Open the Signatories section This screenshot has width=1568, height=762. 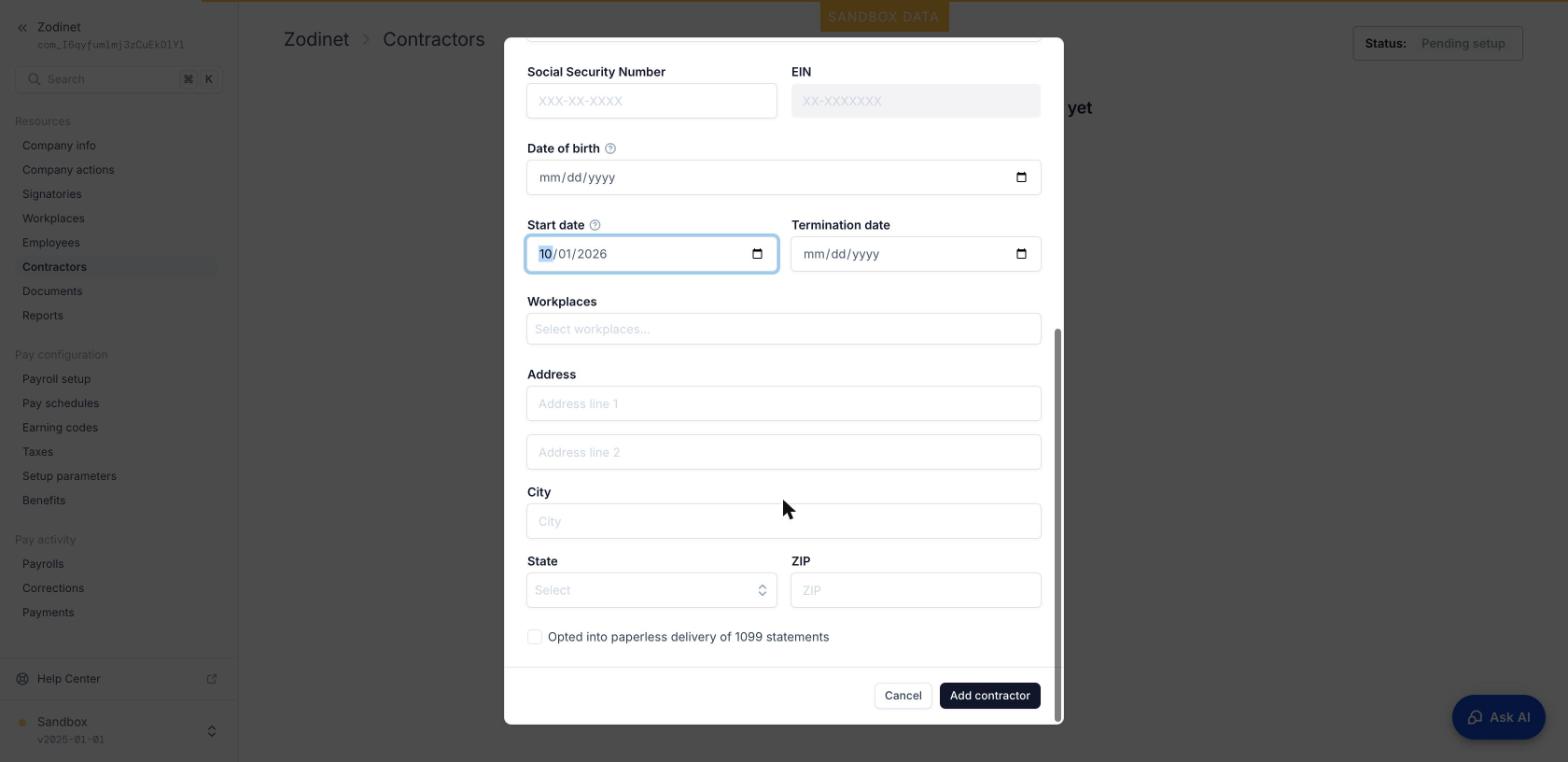point(52,194)
